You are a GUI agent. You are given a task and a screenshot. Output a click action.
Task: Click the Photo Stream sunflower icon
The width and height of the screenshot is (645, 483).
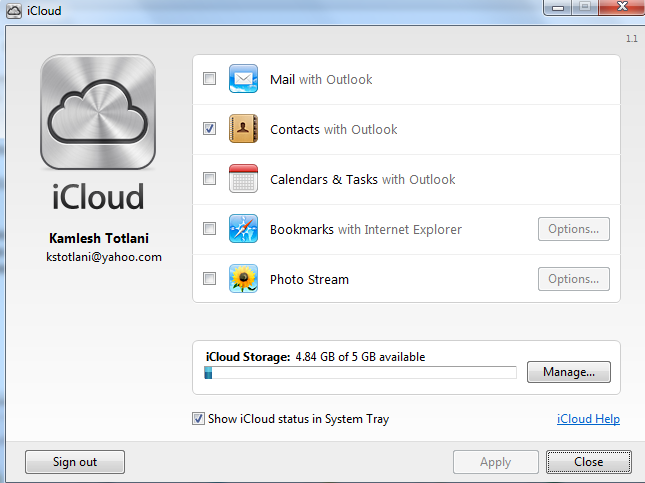243,279
